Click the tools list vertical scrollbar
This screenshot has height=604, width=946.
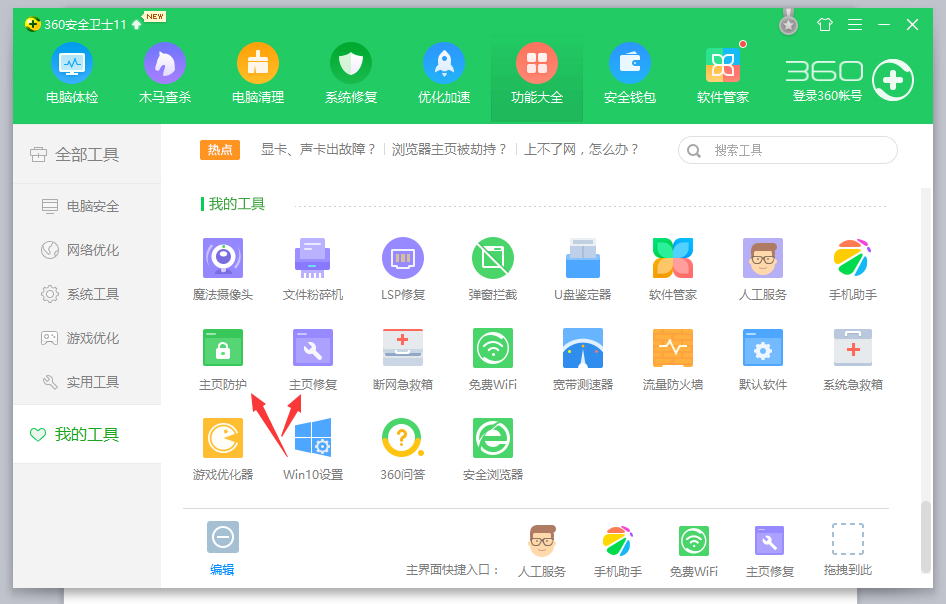926,536
